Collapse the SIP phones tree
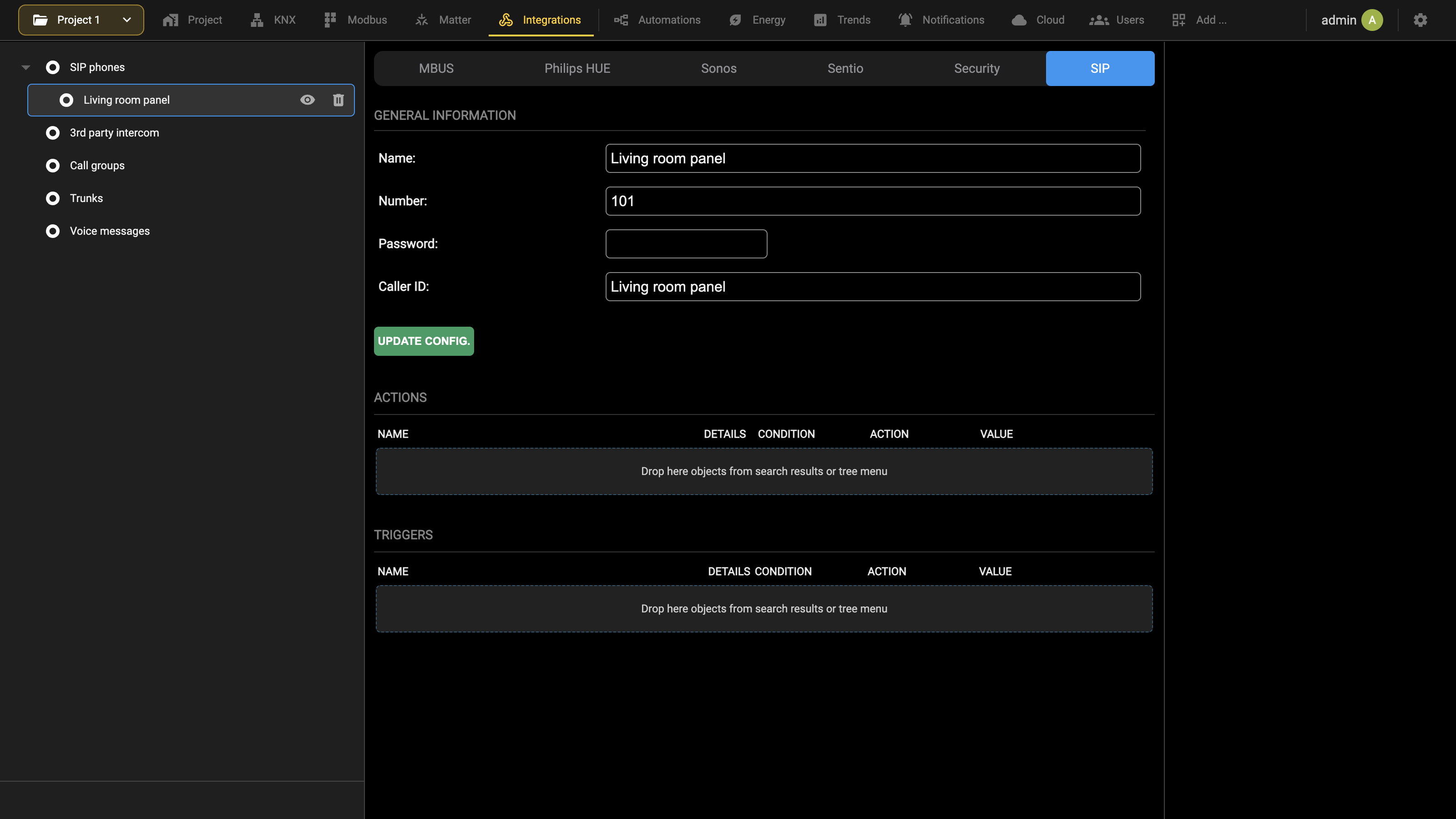Viewport: 1456px width, 819px height. pos(26,67)
